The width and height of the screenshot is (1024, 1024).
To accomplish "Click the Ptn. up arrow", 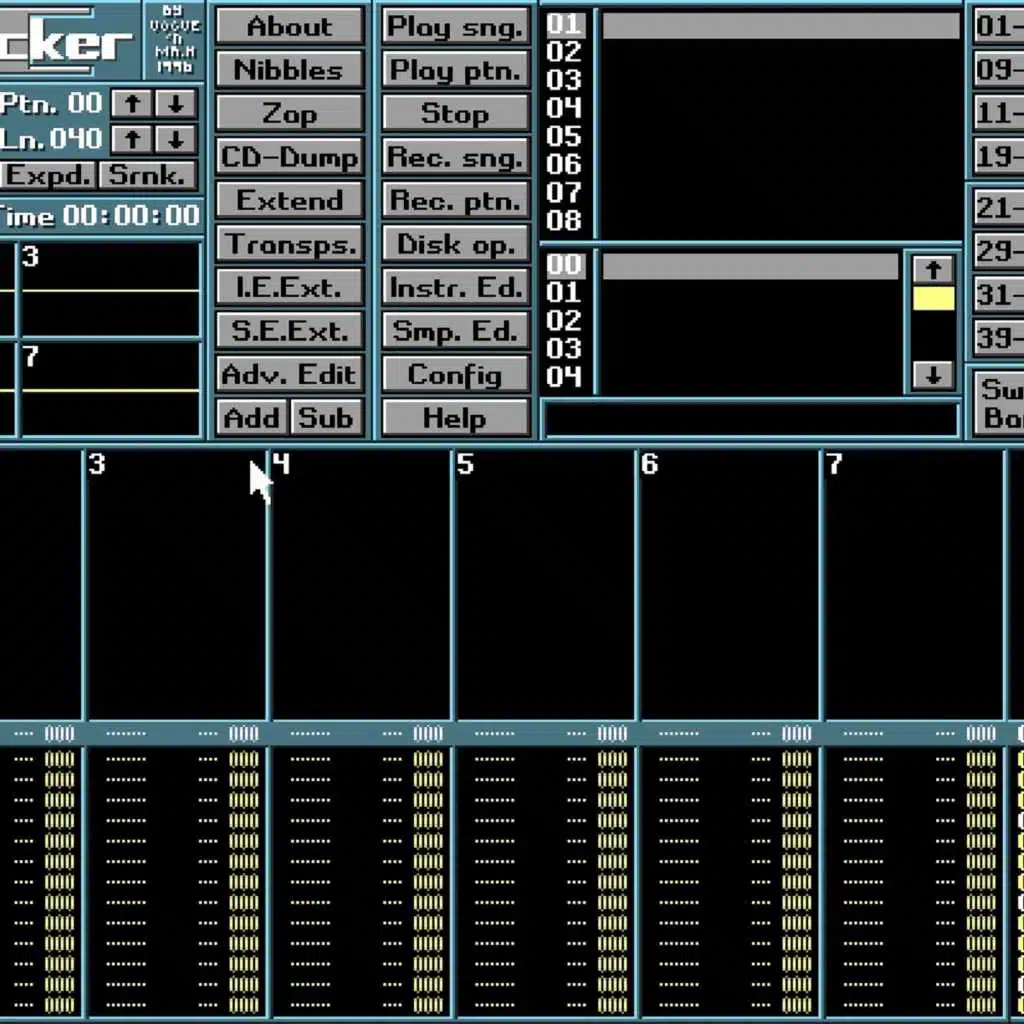I will [x=132, y=104].
